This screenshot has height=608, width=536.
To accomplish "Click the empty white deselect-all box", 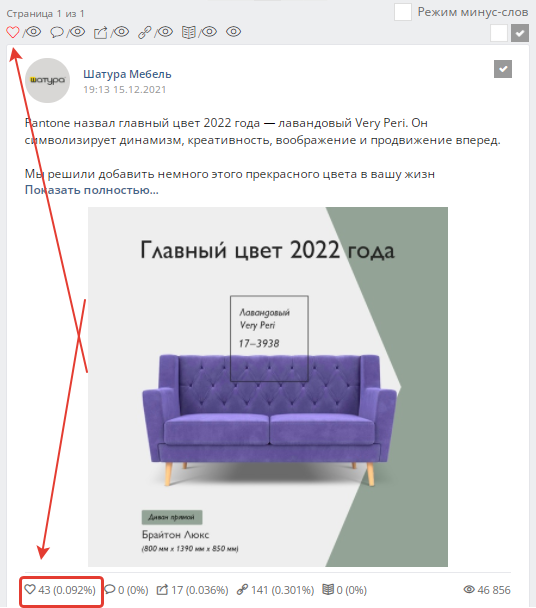I will 499,33.
